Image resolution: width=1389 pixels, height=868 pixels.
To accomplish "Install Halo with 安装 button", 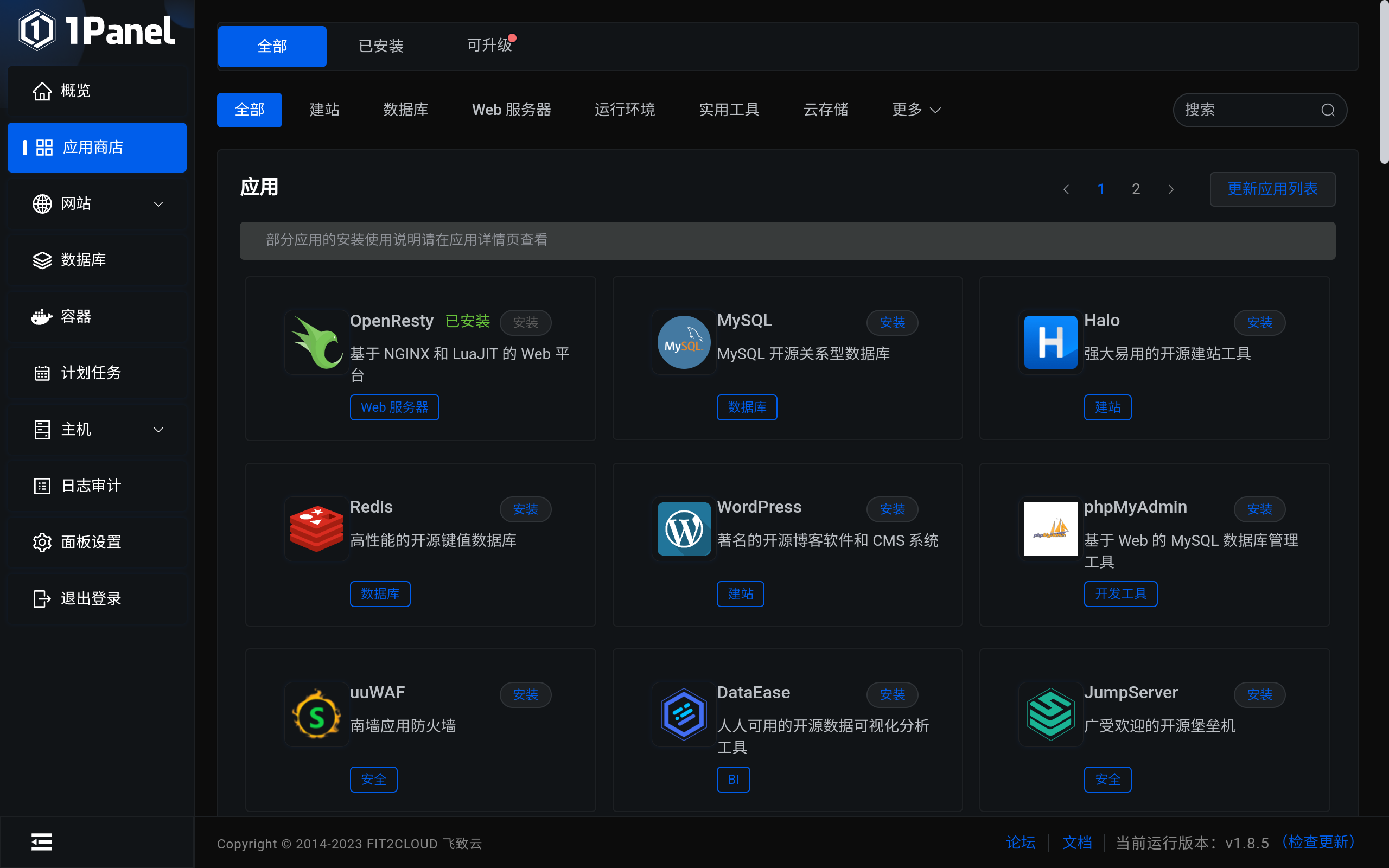I will [1259, 323].
